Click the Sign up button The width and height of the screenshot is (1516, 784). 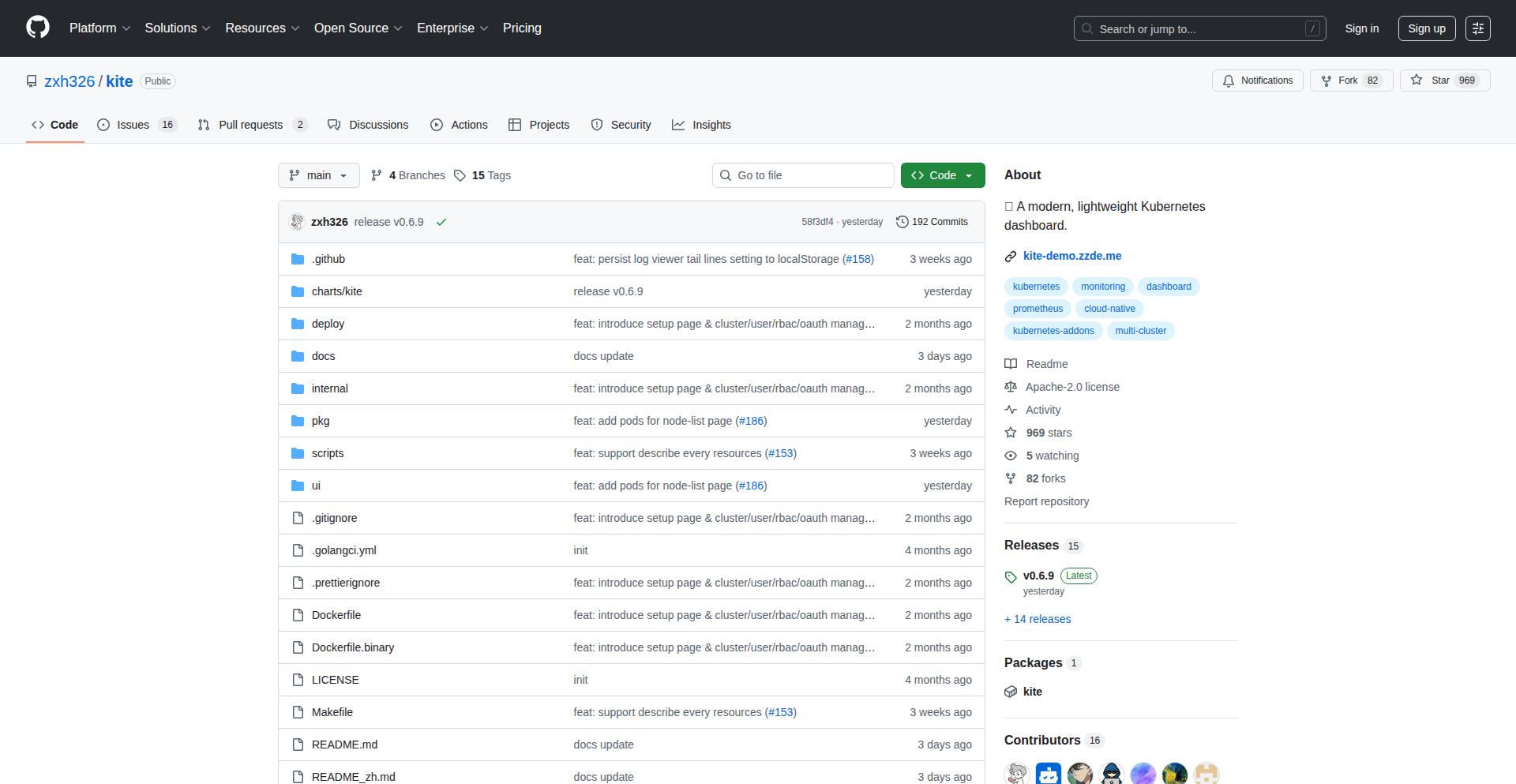(x=1426, y=28)
